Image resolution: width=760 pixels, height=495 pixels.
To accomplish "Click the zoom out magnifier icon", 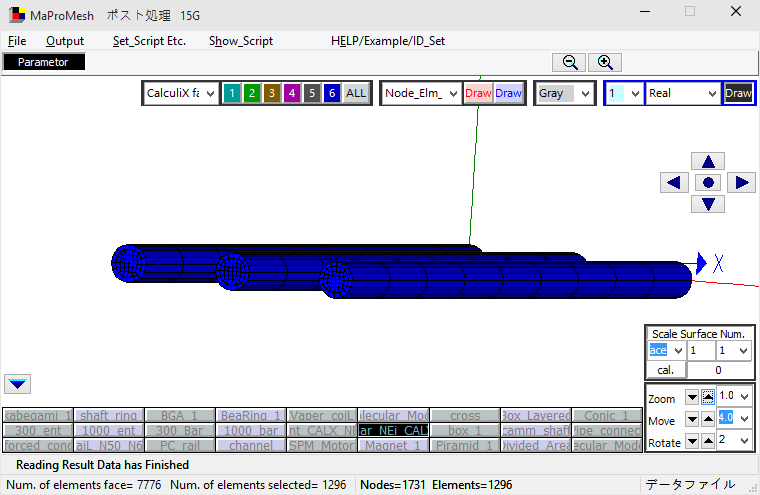I will (569, 63).
